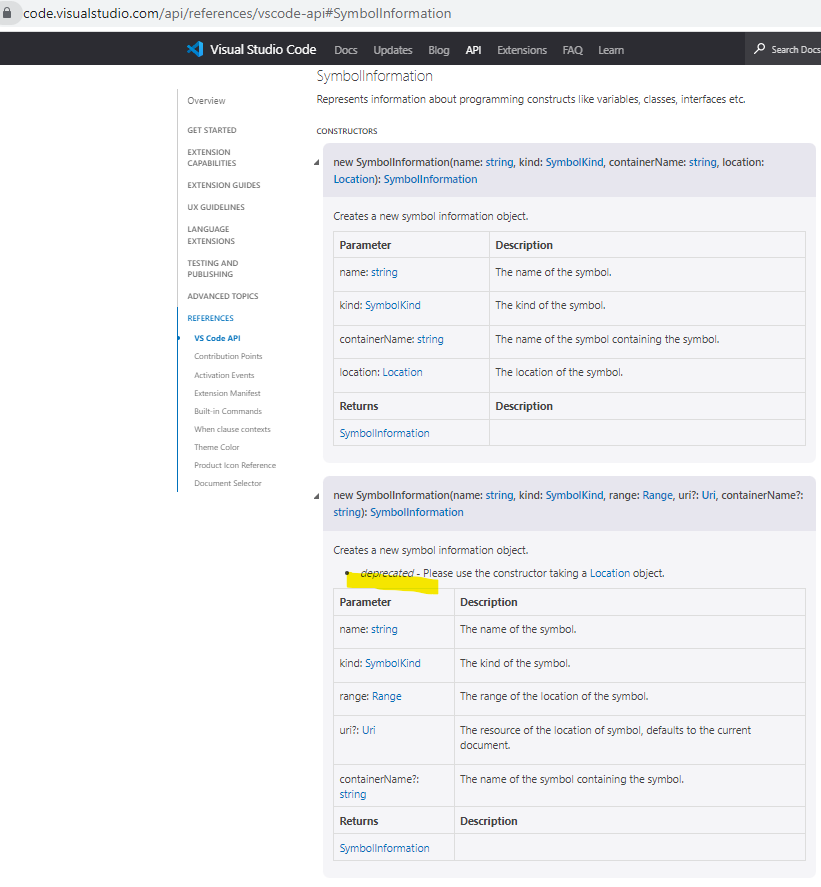821x887 pixels.
Task: Open the Location type link
Action: coord(351,178)
